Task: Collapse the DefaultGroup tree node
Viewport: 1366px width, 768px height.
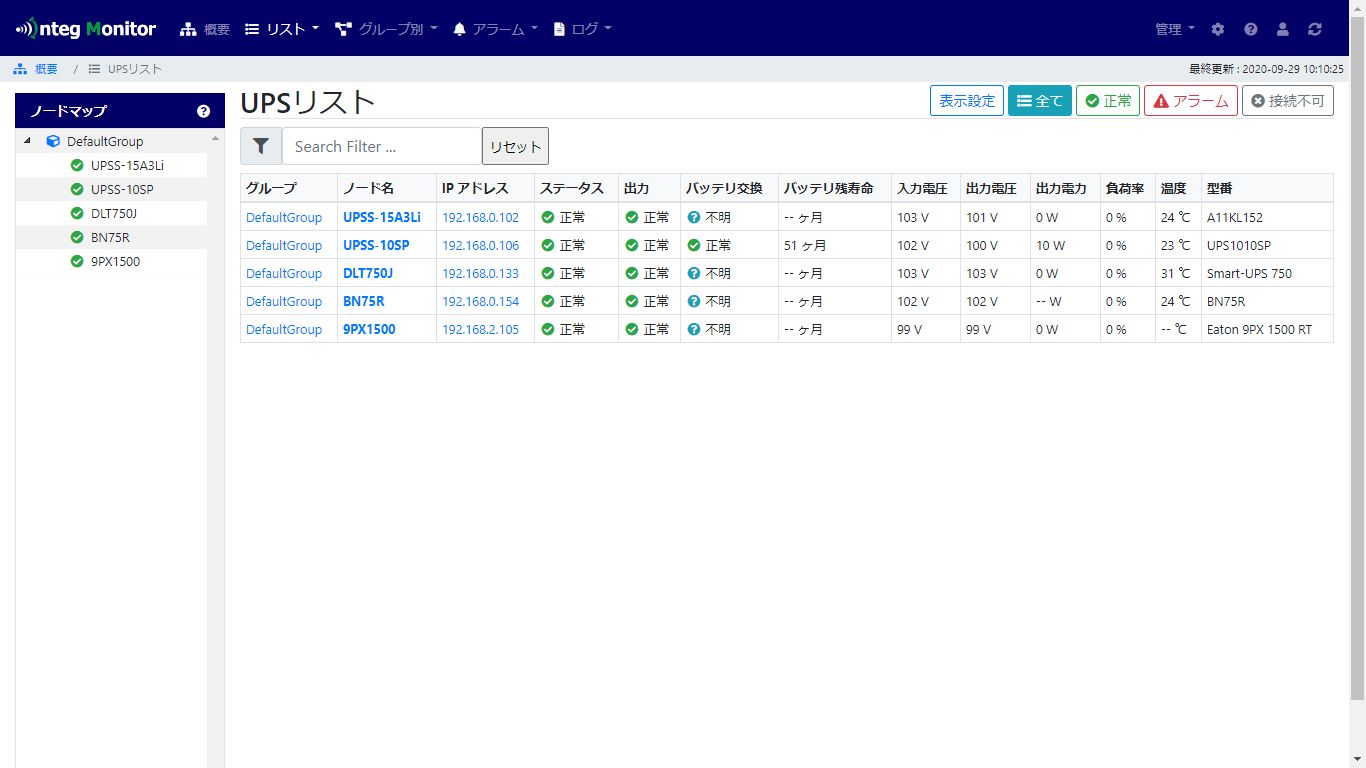Action: click(27, 141)
